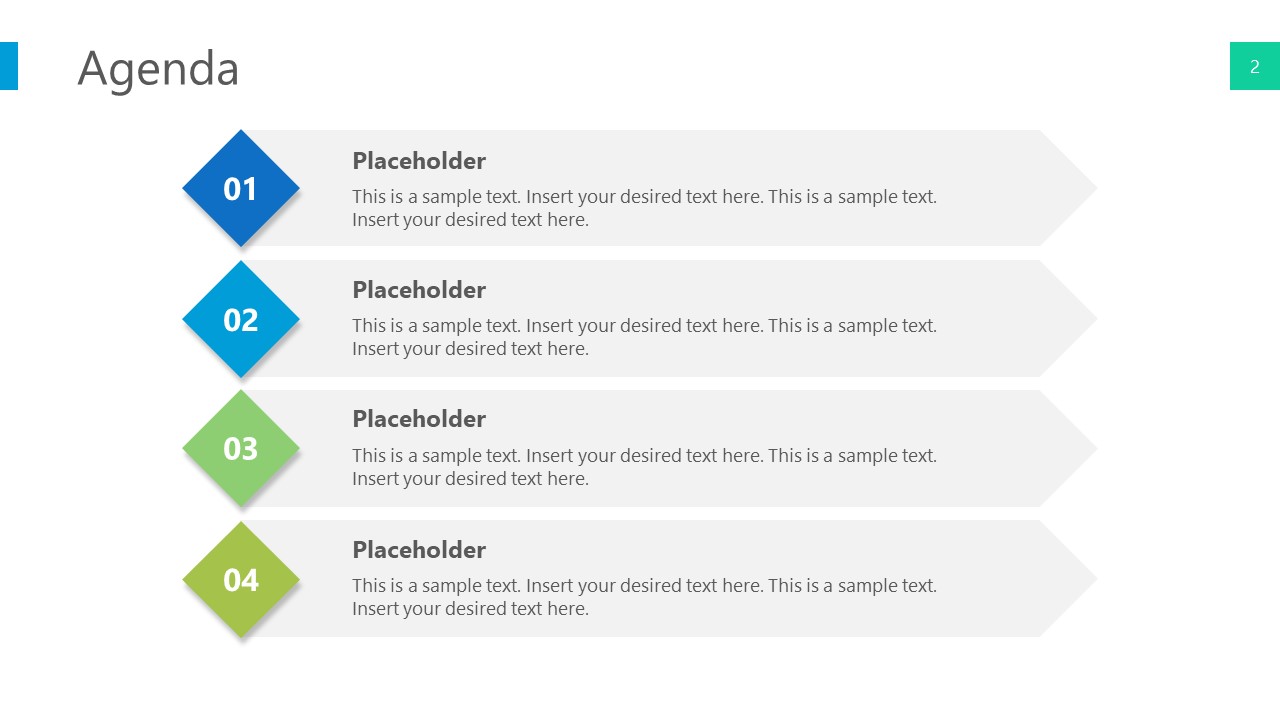Select the arrow tip of the fourth banner
This screenshot has width=1280, height=720.
coord(1072,578)
